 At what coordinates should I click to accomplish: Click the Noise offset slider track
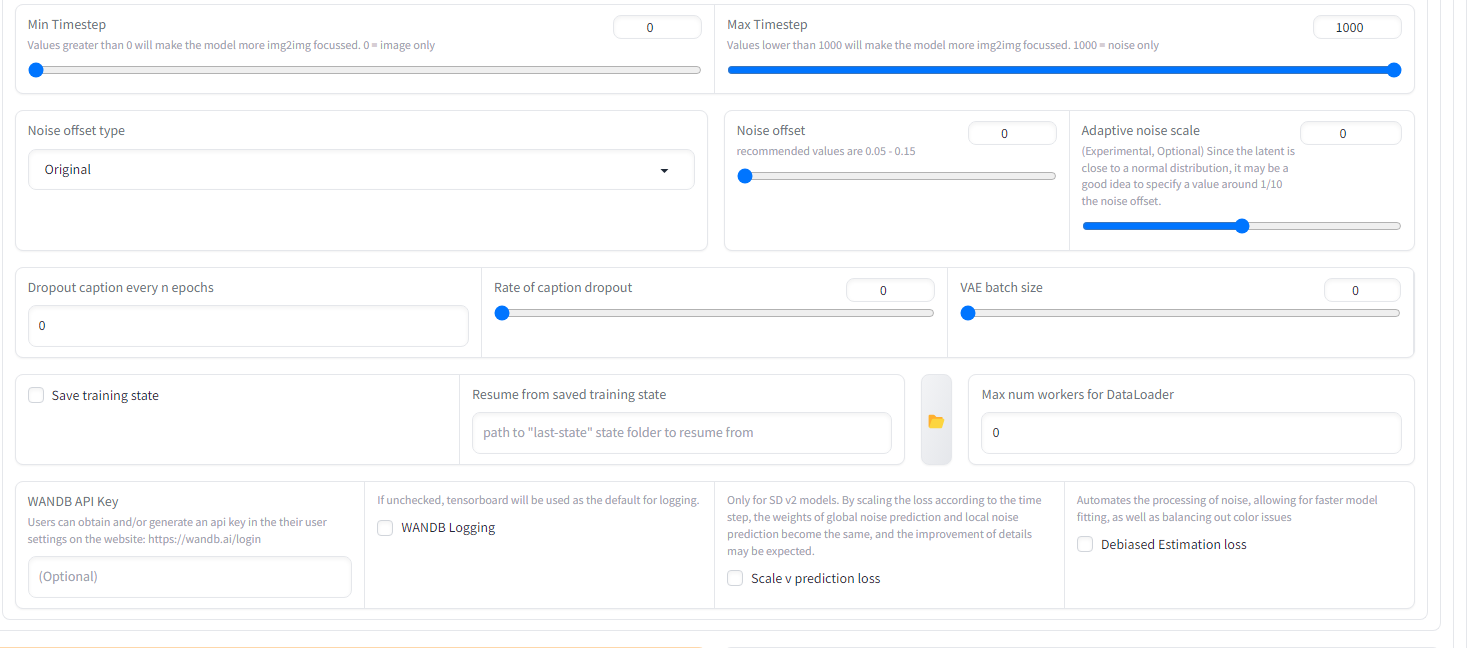(900, 176)
